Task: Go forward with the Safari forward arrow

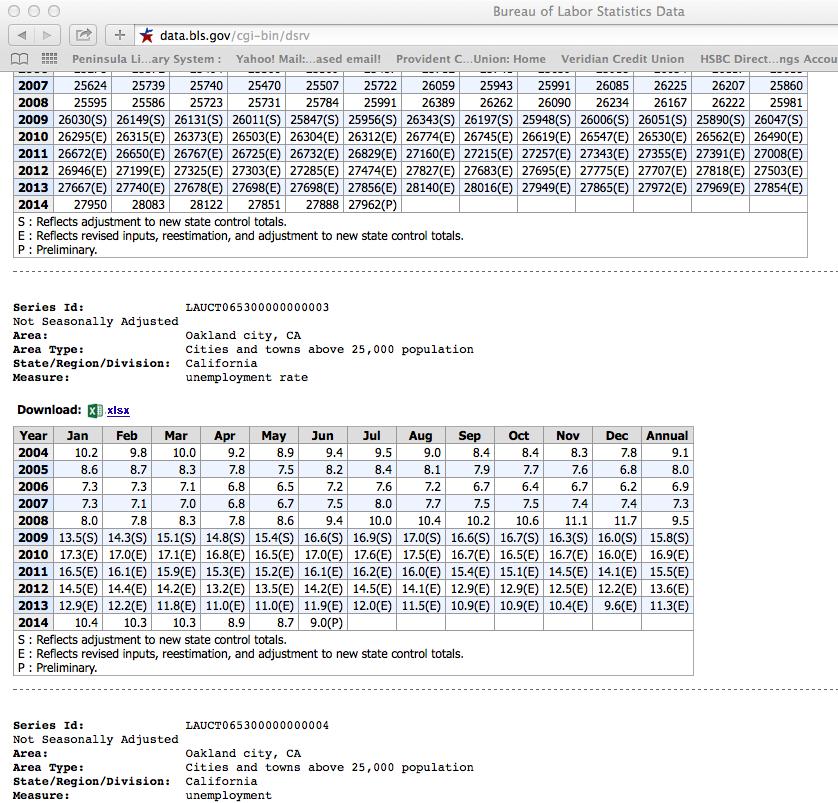Action: (x=48, y=35)
